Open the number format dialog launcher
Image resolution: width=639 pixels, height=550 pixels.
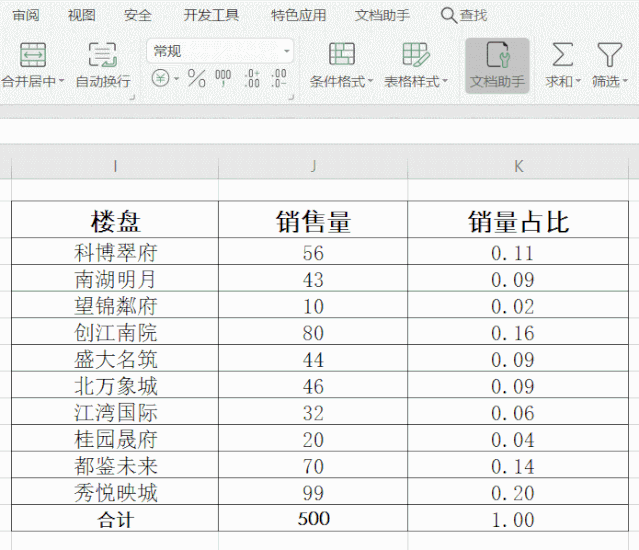tap(291, 97)
